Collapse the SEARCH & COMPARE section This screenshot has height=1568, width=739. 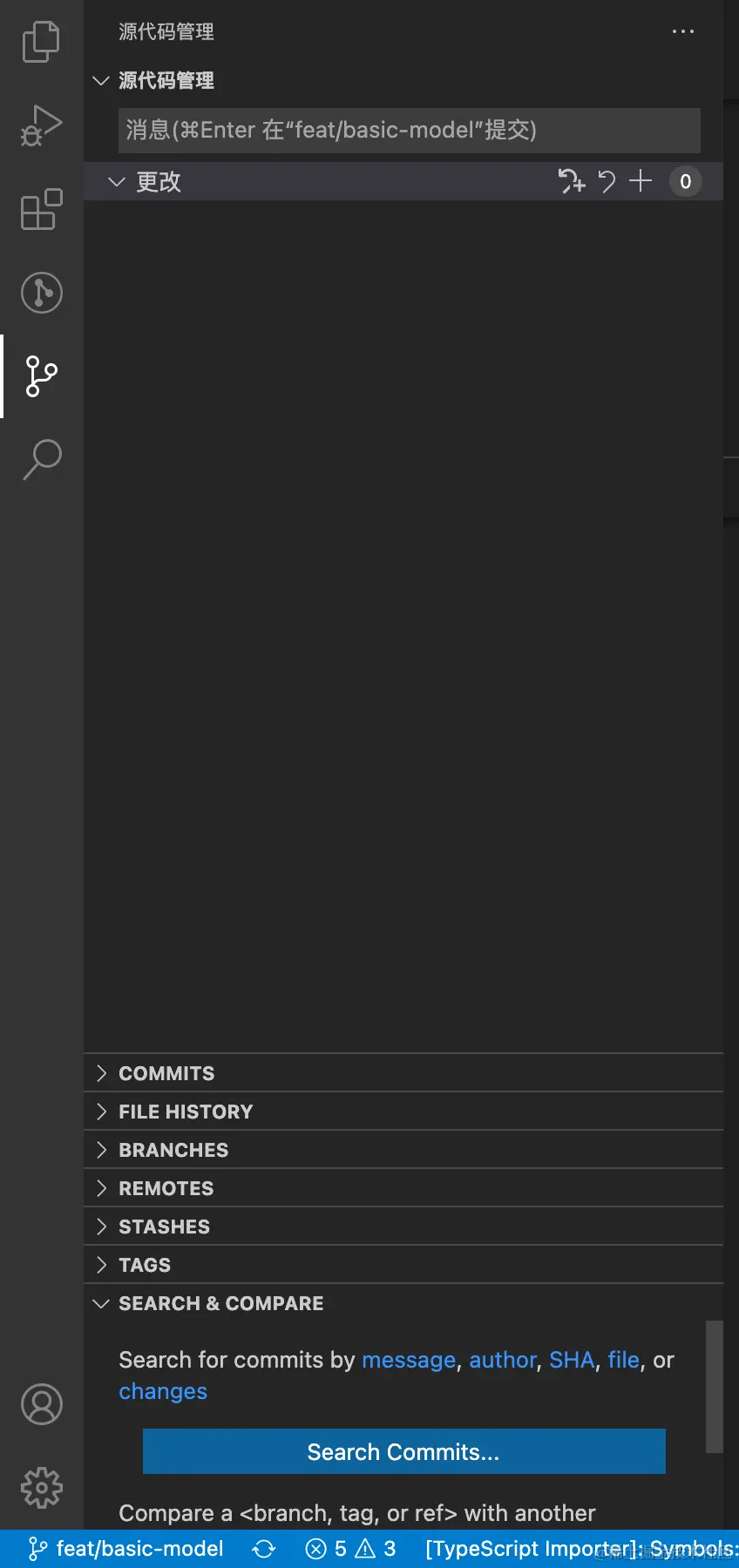tap(220, 1303)
